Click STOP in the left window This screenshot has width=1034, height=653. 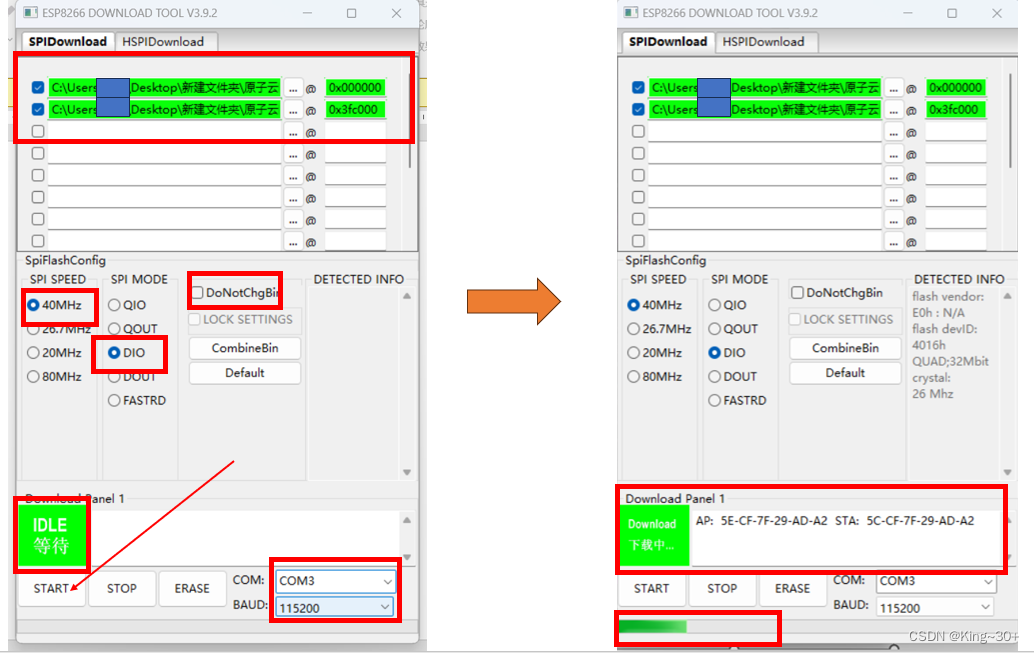122,588
